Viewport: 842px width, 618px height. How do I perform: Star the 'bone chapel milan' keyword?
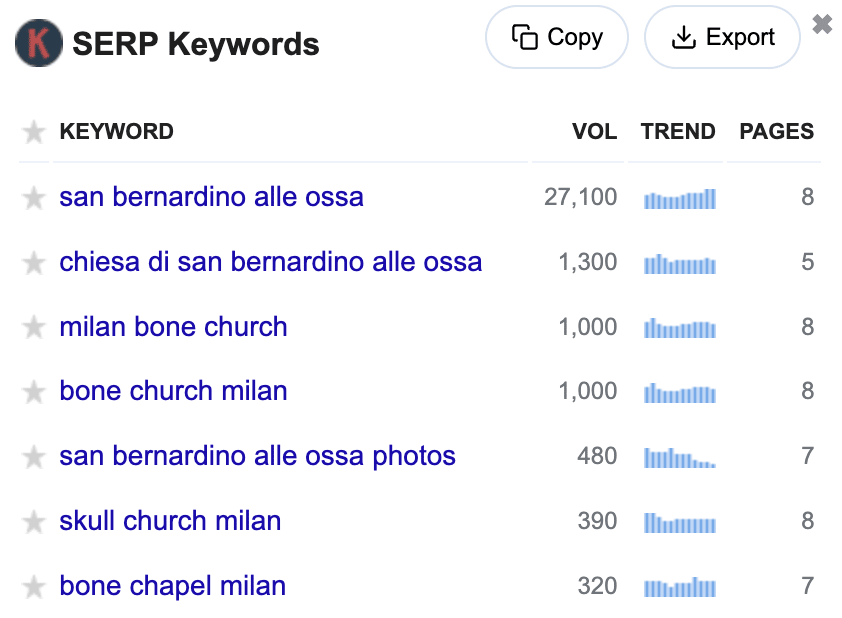click(34, 587)
